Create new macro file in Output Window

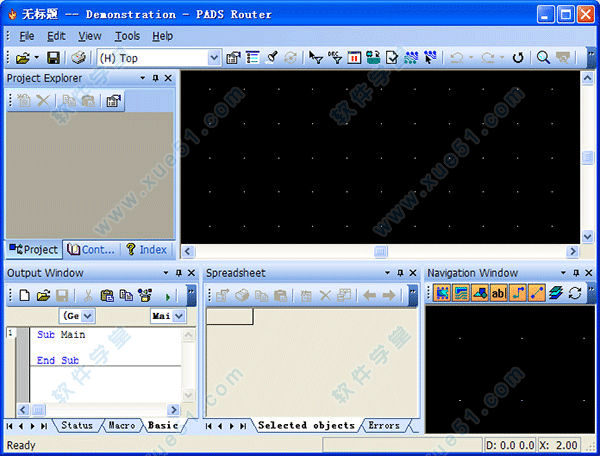[25, 295]
